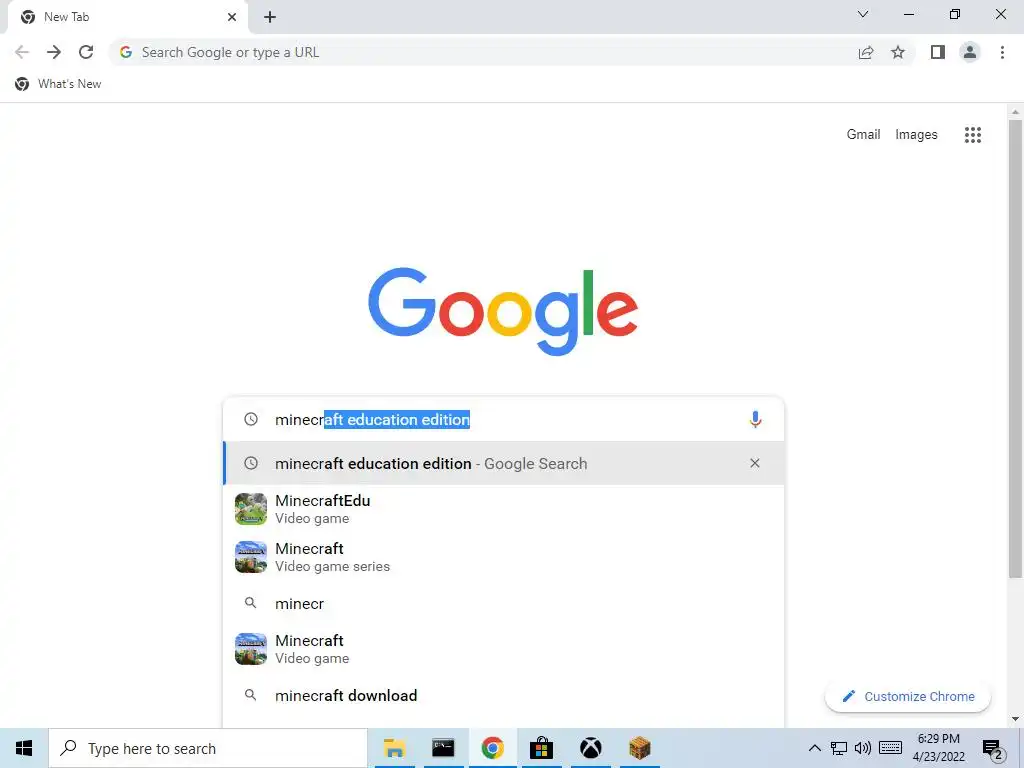Expand the tab search chevron

tap(863, 14)
